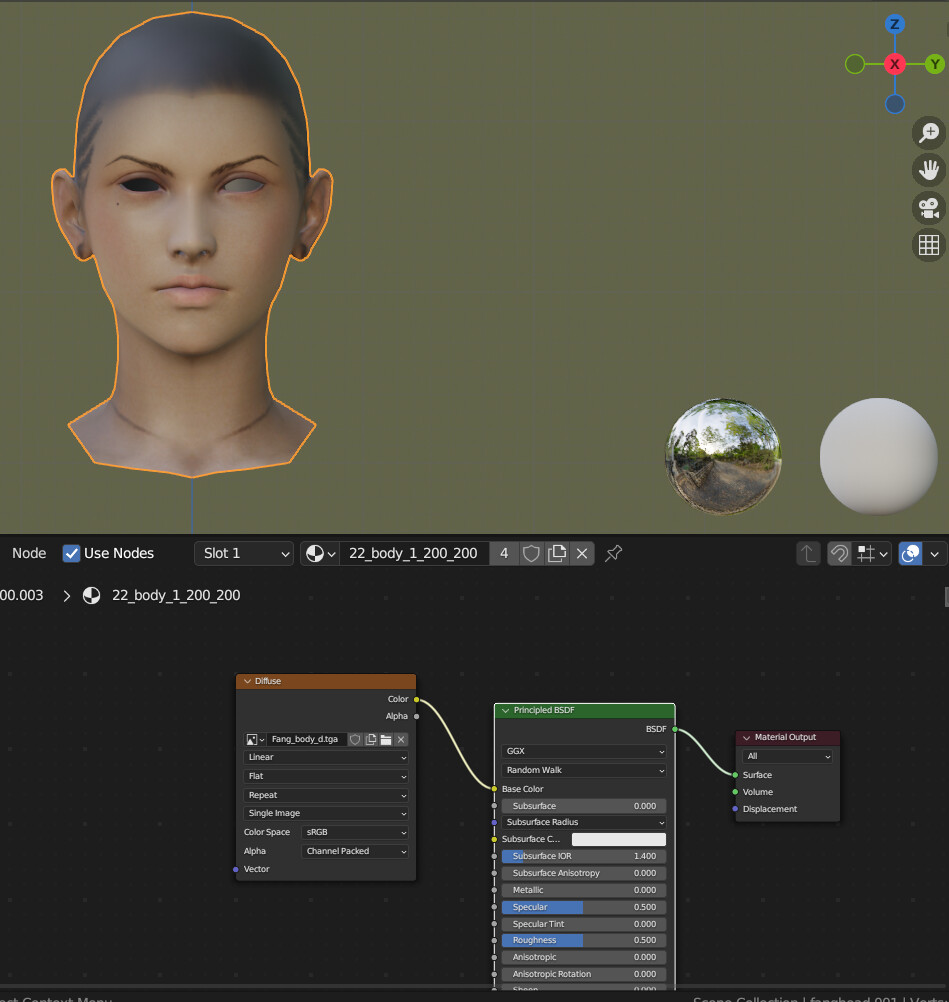The image size is (949, 1002).
Task: Click the negative Z blue circle on gizmo
Action: pyautogui.click(x=895, y=104)
